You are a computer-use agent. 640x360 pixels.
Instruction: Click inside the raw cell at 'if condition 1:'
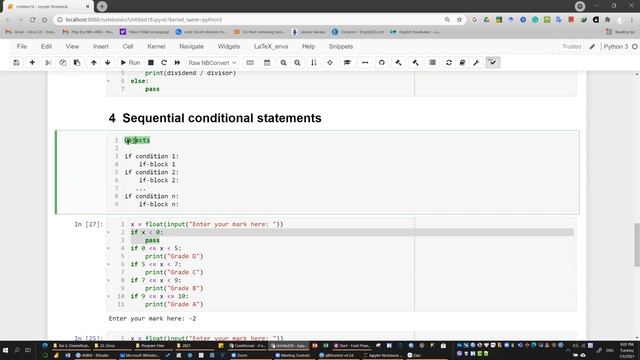(151, 156)
